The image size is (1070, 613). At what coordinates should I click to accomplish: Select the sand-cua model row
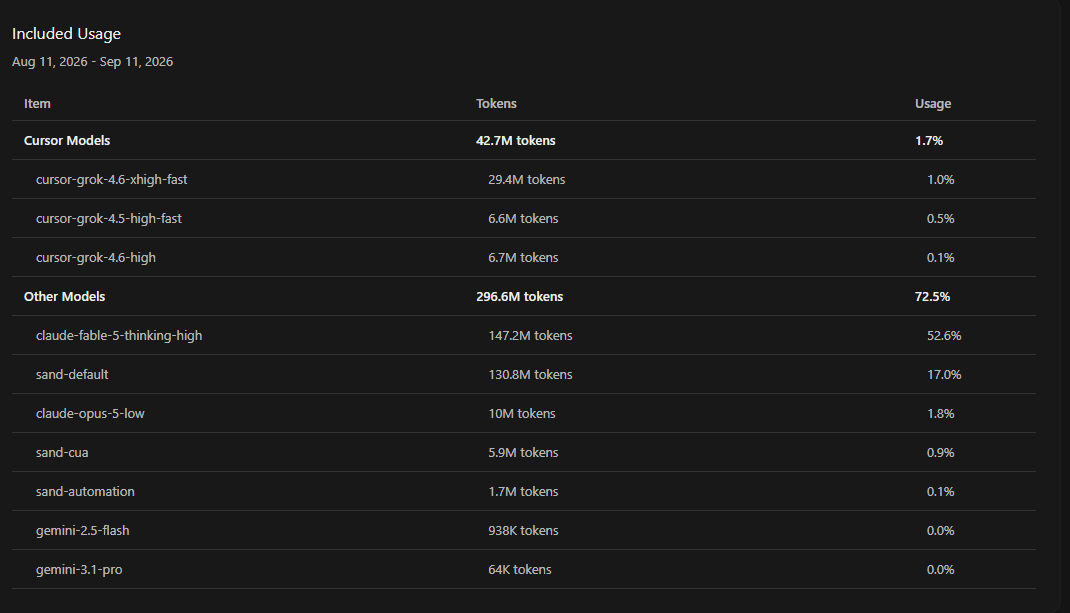tap(523, 452)
